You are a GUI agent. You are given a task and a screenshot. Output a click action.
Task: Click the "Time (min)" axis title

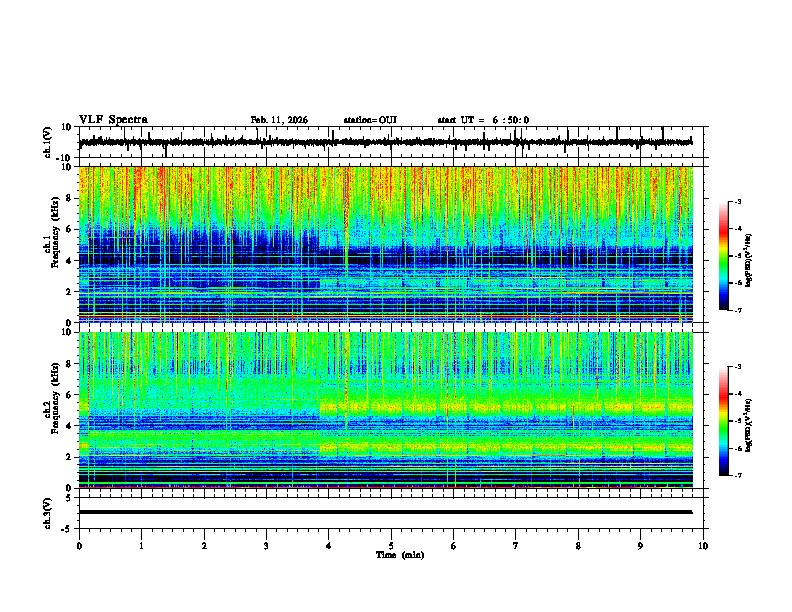pyautogui.click(x=400, y=555)
